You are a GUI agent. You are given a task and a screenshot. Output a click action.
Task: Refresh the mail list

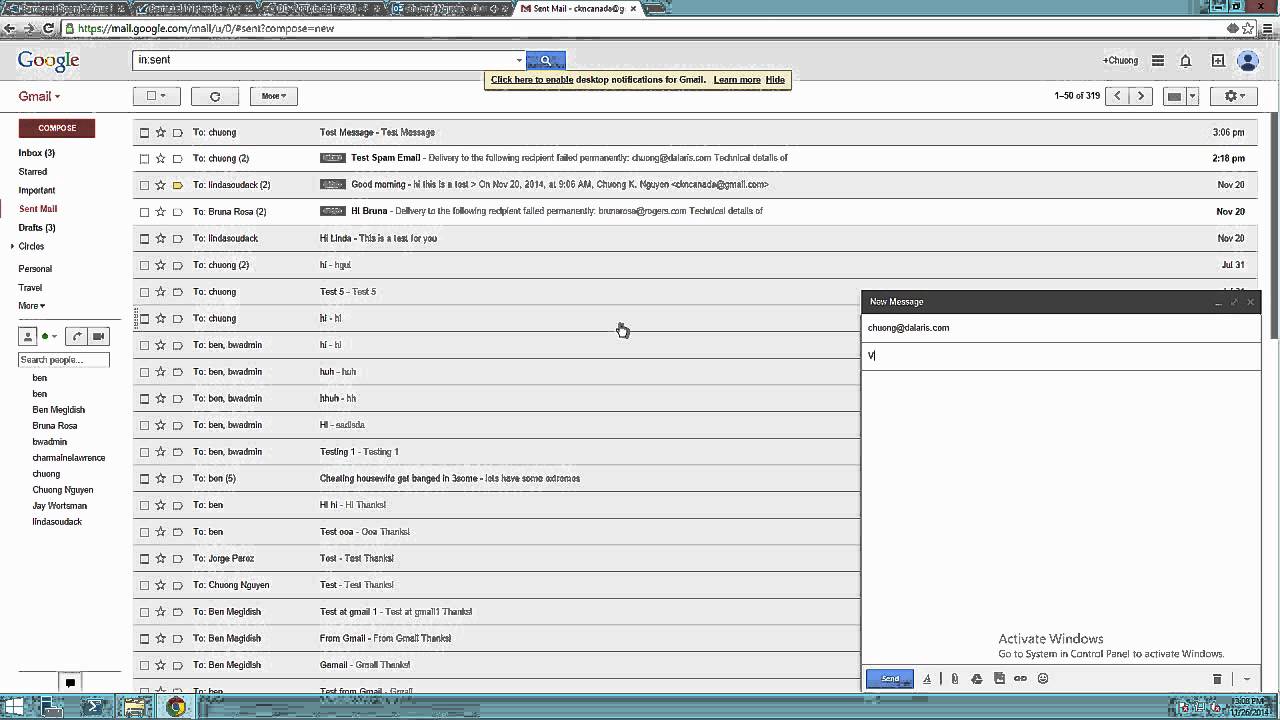[x=214, y=96]
